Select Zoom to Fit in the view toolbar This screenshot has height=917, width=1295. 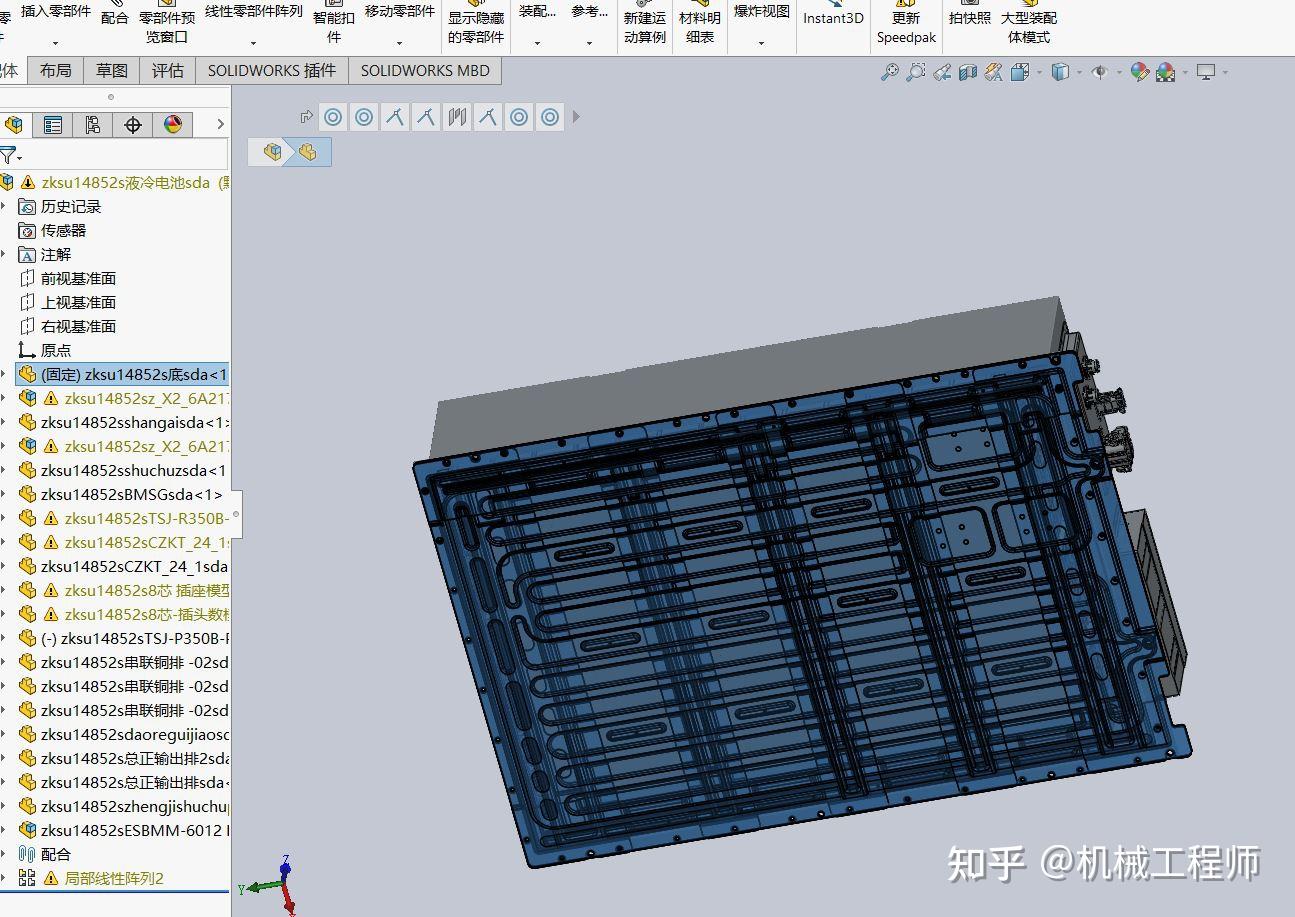[x=889, y=72]
